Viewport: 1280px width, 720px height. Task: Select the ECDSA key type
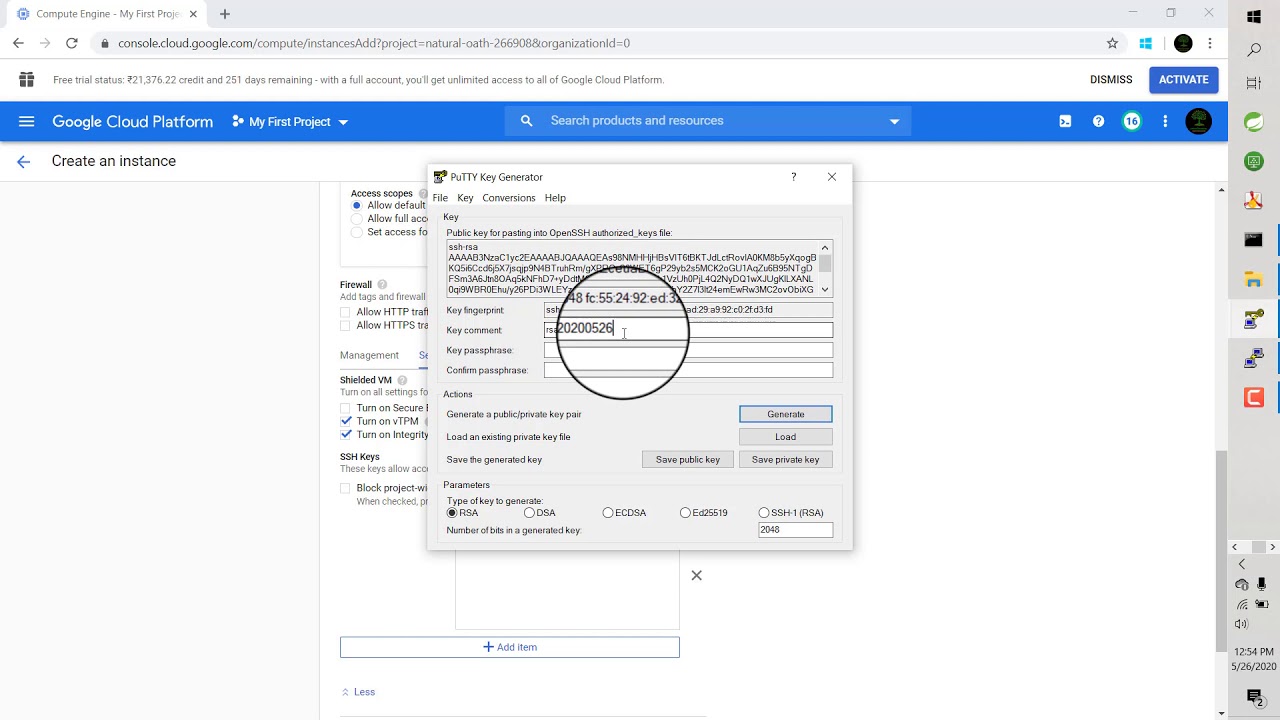[608, 513]
